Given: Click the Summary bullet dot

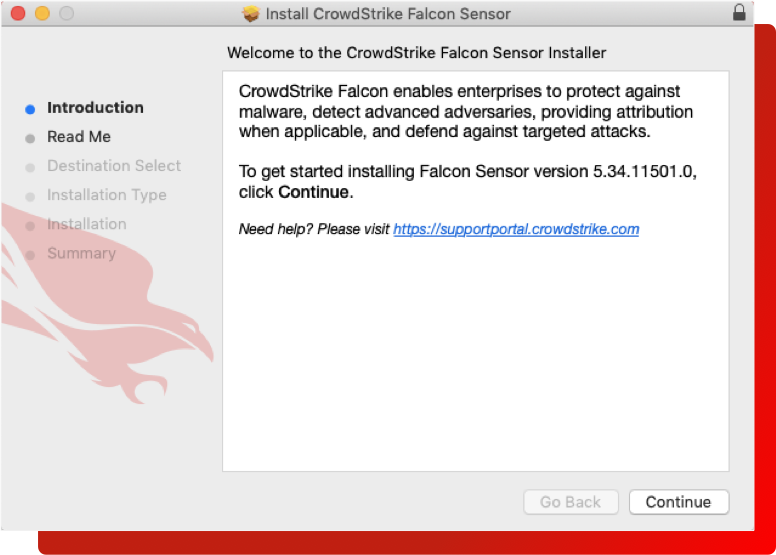Looking at the screenshot, I should point(30,254).
